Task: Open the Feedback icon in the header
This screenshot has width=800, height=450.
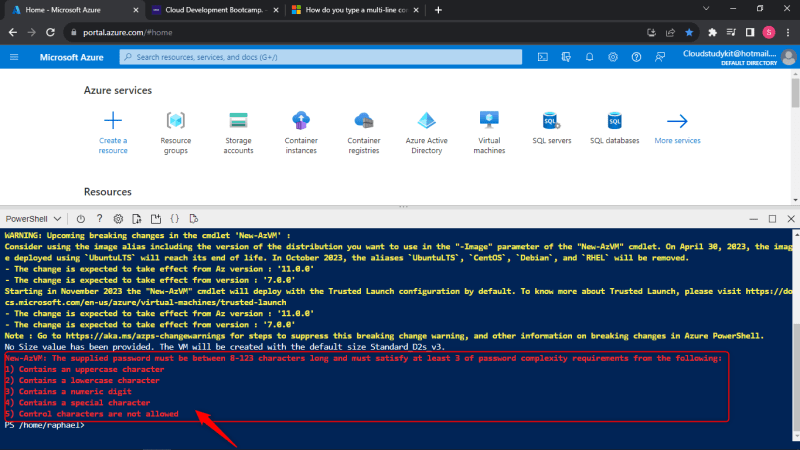Action: point(660,57)
